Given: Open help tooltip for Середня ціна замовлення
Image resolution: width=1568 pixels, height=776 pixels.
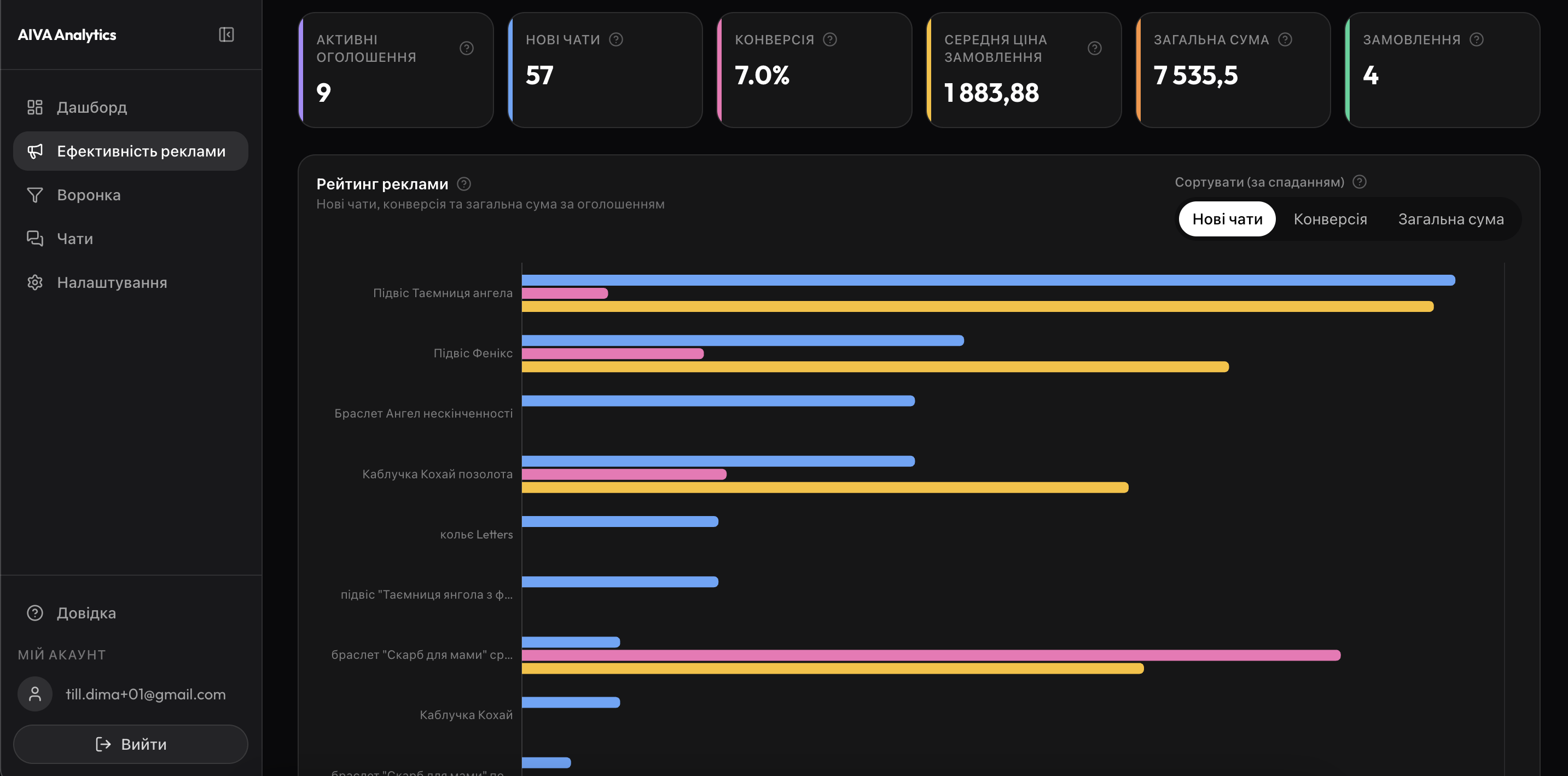Looking at the screenshot, I should (x=1094, y=48).
